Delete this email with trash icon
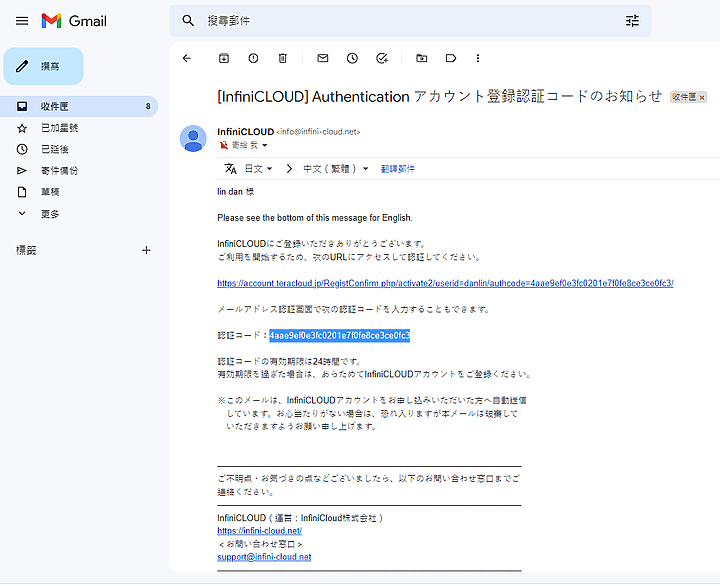 (282, 58)
